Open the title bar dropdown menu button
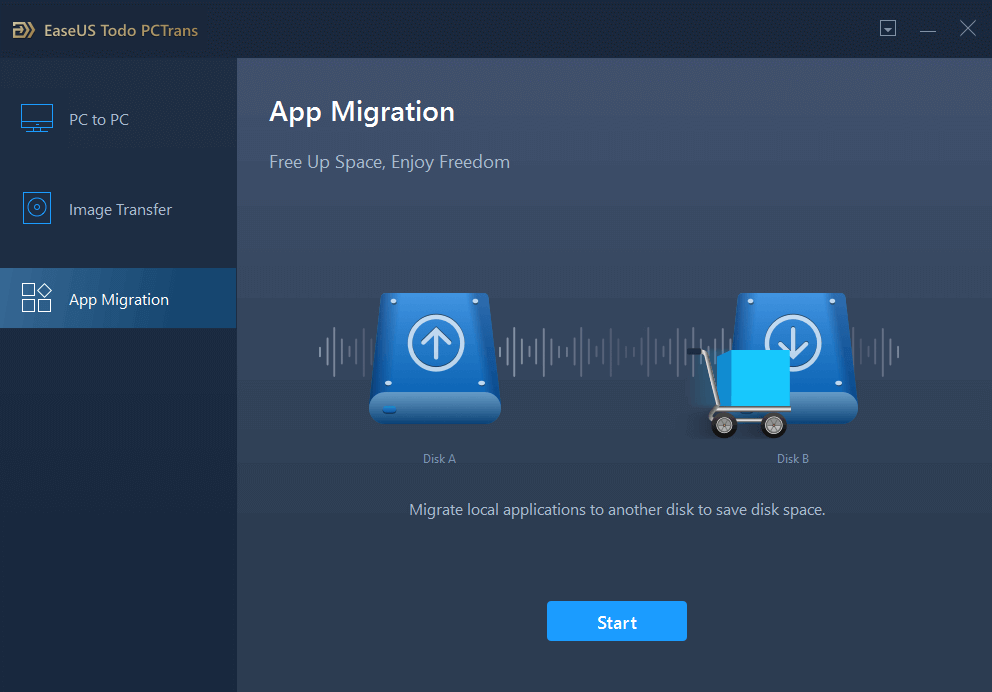 pyautogui.click(x=888, y=28)
